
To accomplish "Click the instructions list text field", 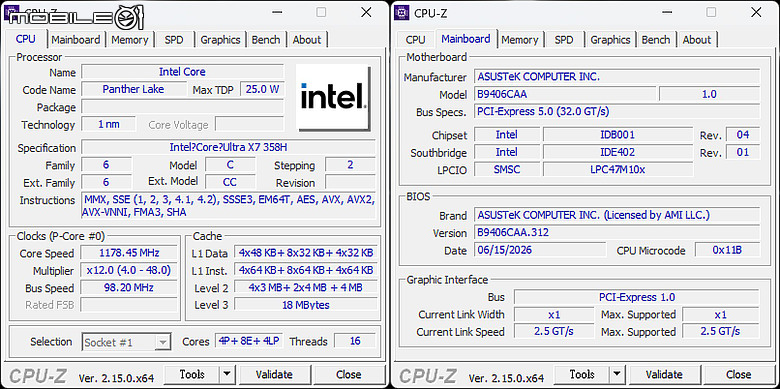I will point(228,205).
